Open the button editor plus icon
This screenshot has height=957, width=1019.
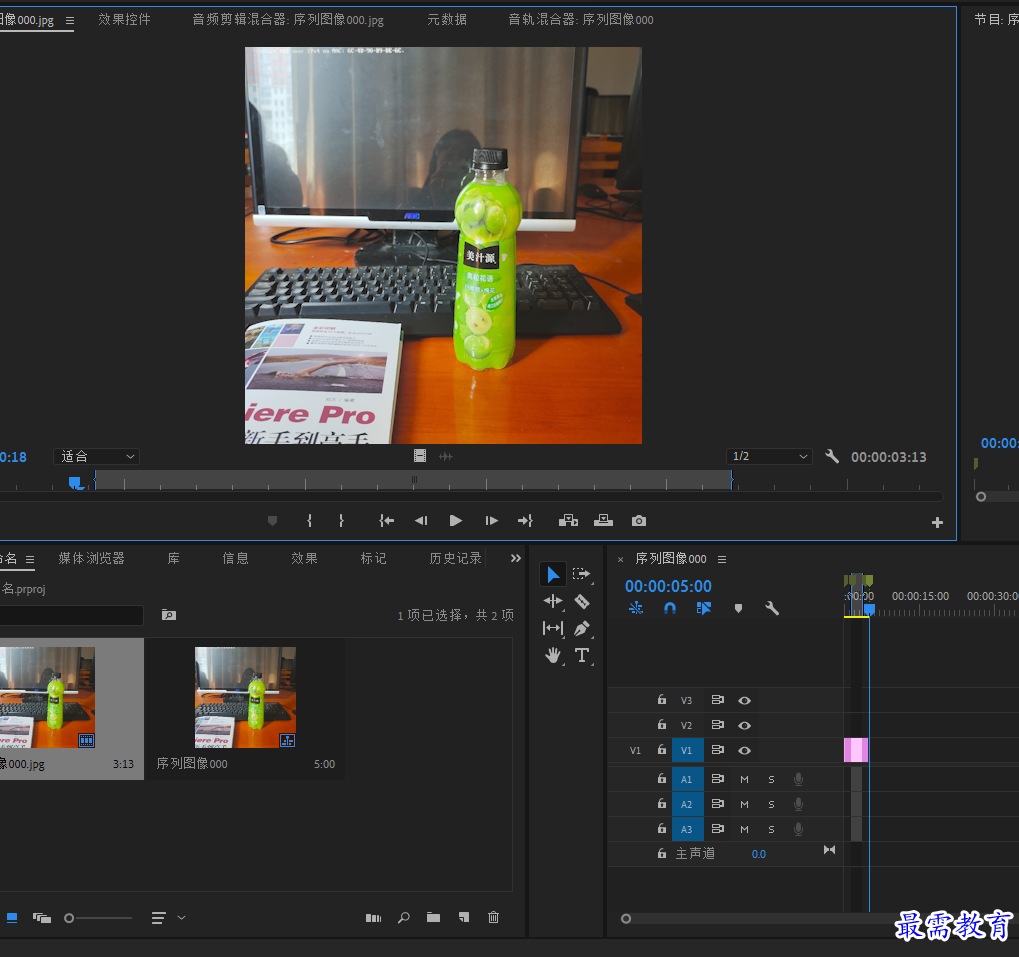937,522
